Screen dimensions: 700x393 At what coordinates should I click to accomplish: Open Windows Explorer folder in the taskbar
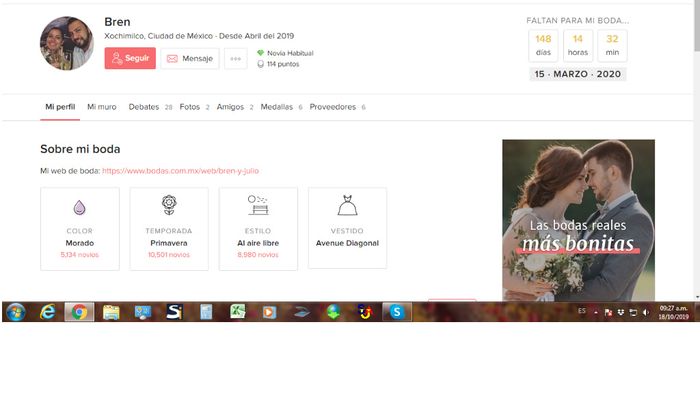coord(111,312)
